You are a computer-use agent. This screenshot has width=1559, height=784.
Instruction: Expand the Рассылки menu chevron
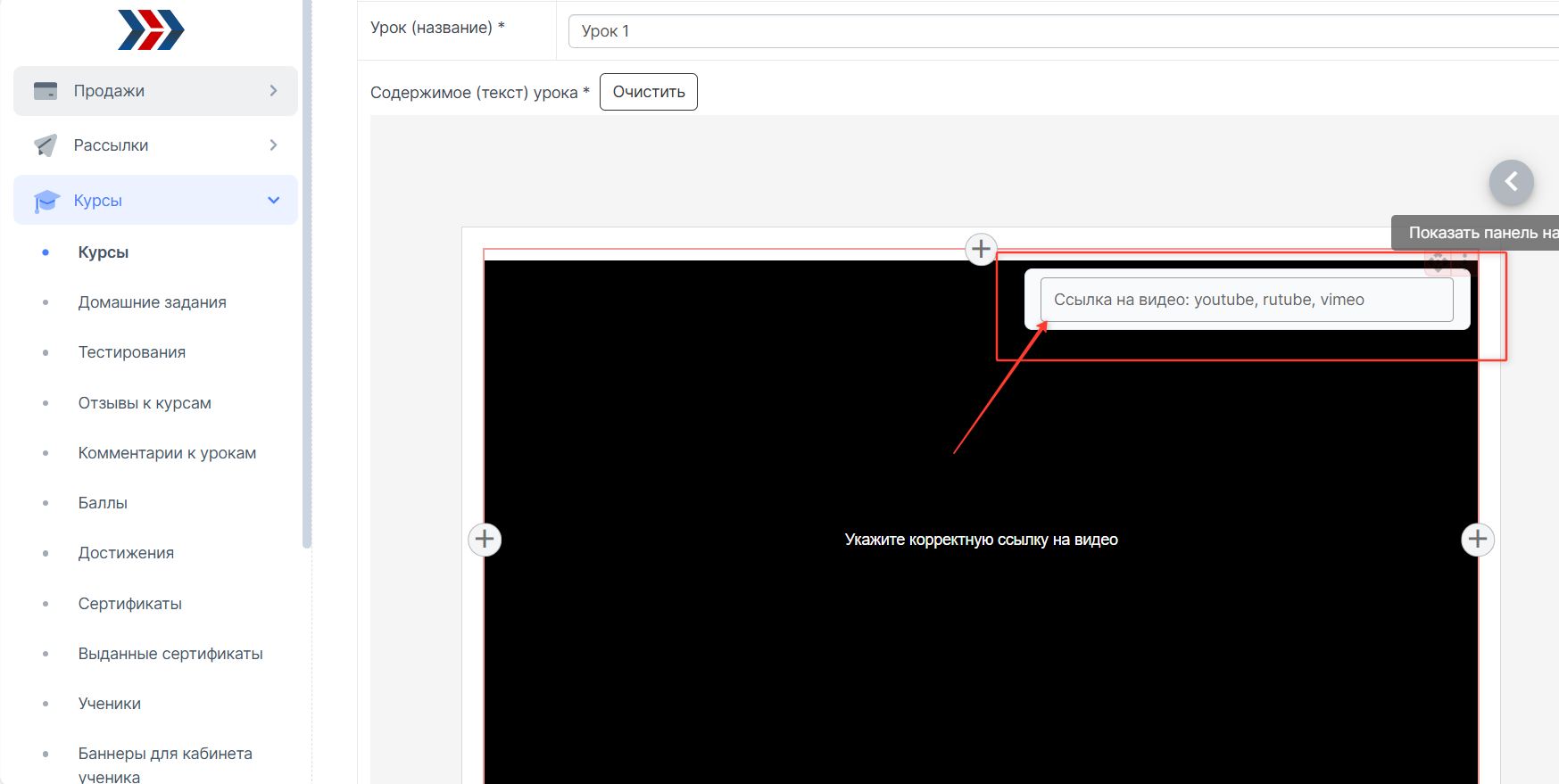[273, 145]
